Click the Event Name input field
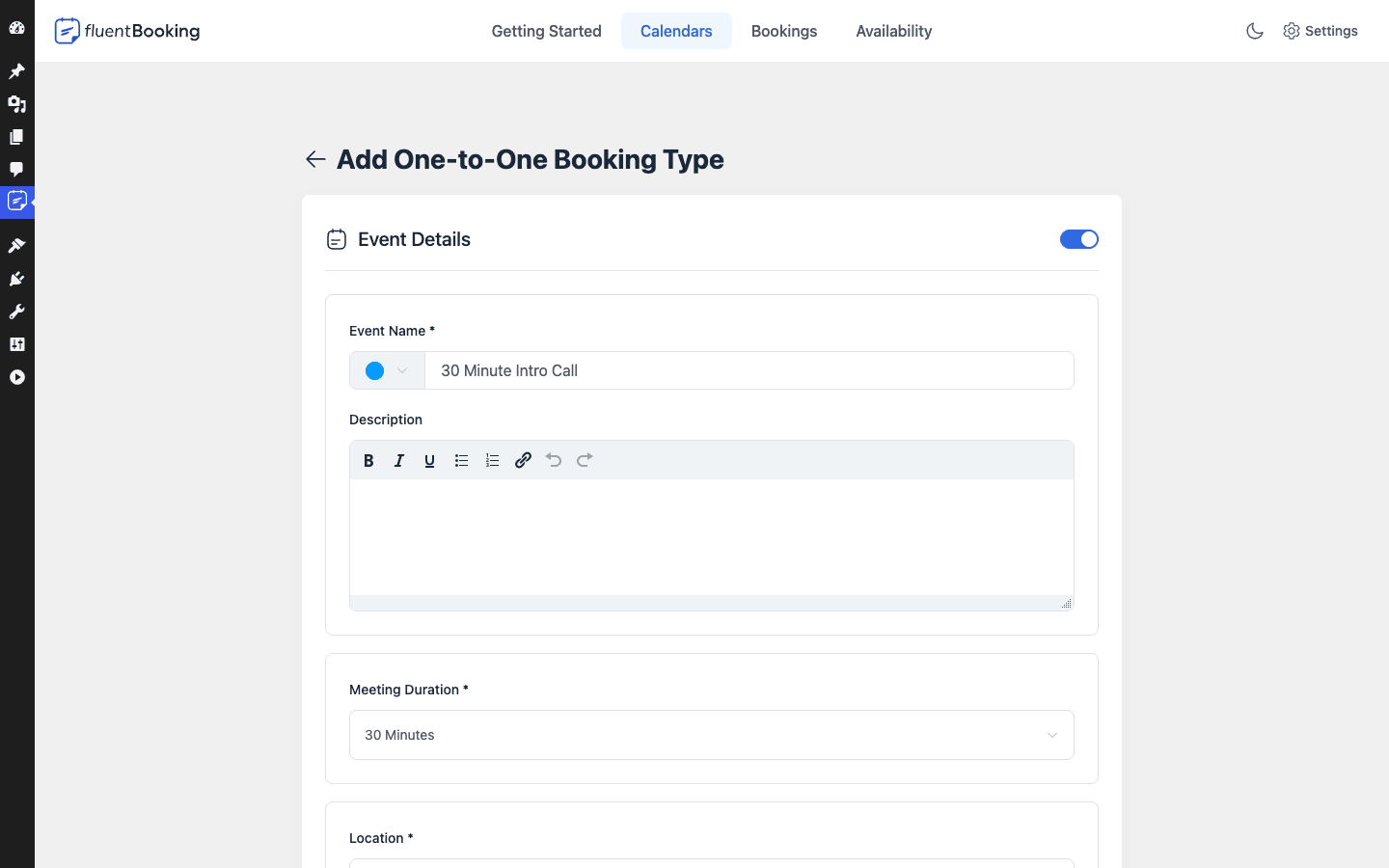The image size is (1389, 868). point(749,370)
